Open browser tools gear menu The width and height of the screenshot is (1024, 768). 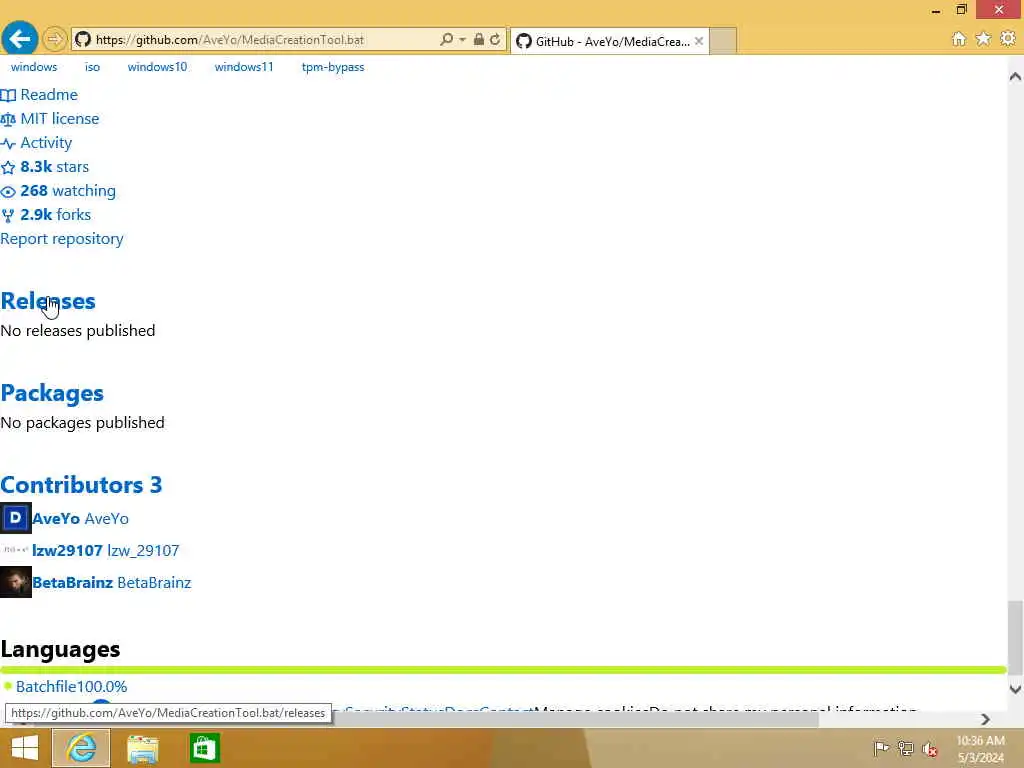(1008, 39)
